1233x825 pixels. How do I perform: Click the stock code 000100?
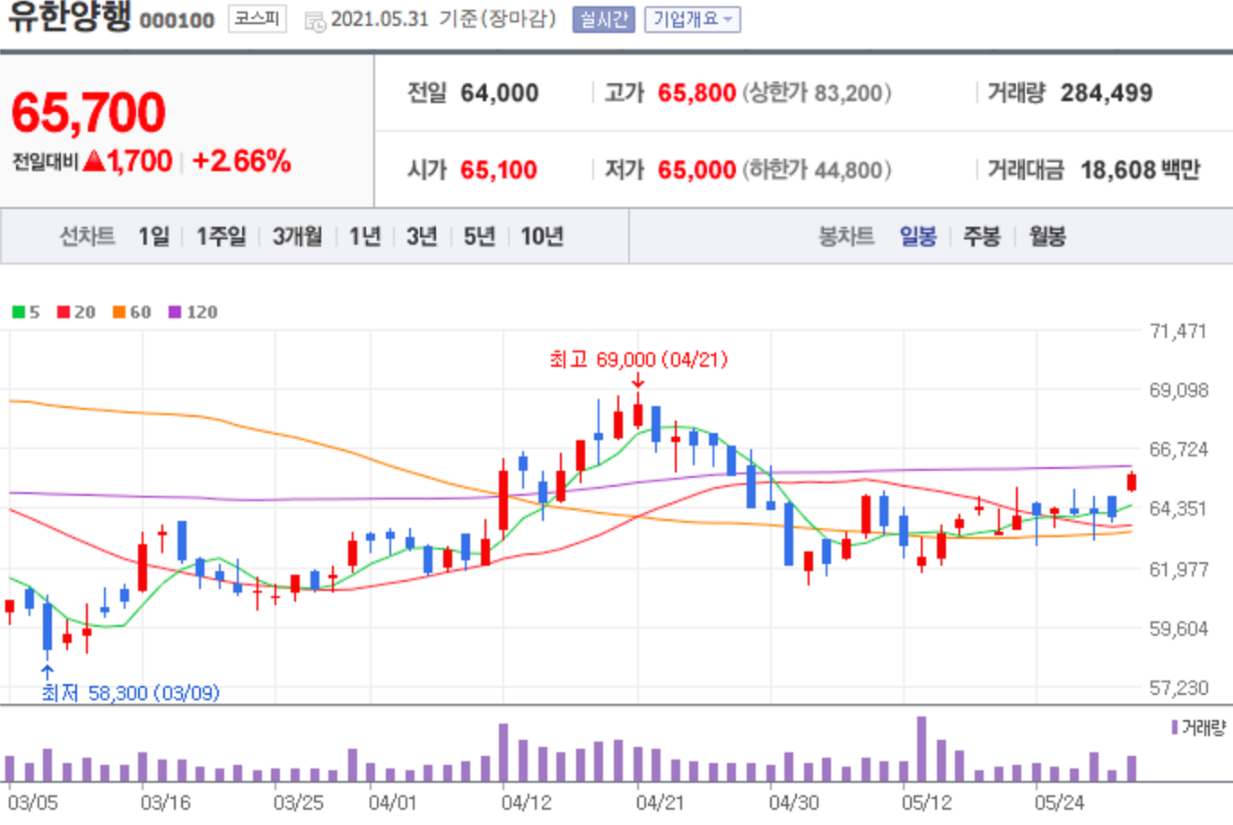tap(176, 21)
